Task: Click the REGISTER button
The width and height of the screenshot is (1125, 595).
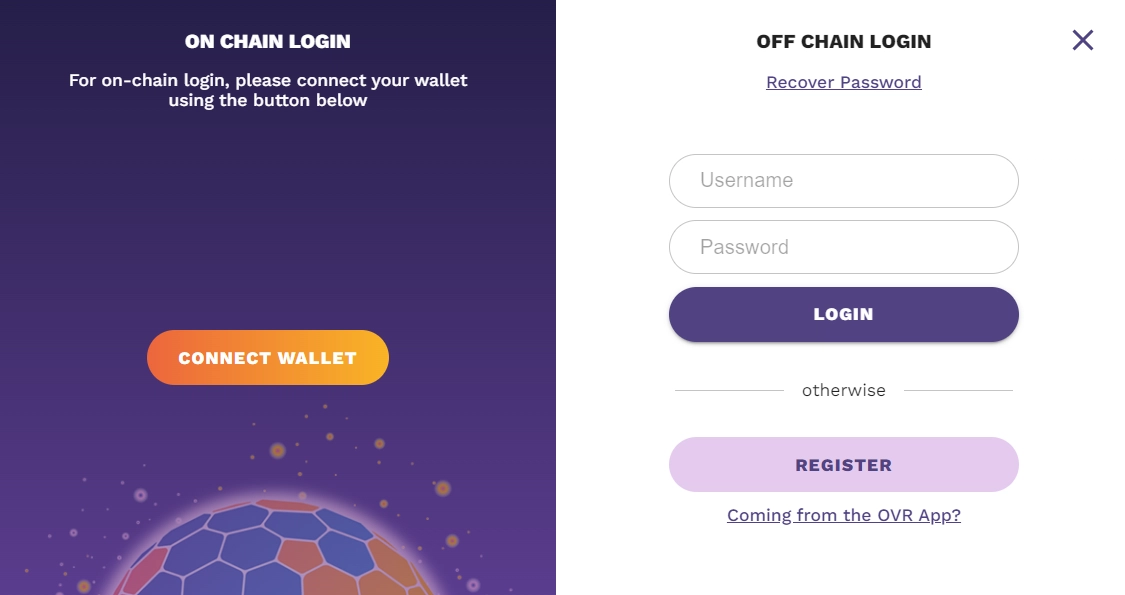Action: [x=843, y=465]
